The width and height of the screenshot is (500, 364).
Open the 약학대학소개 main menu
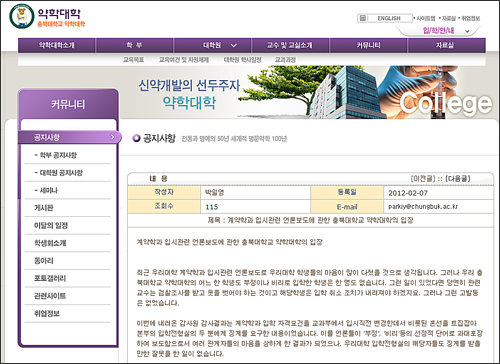tap(57, 45)
